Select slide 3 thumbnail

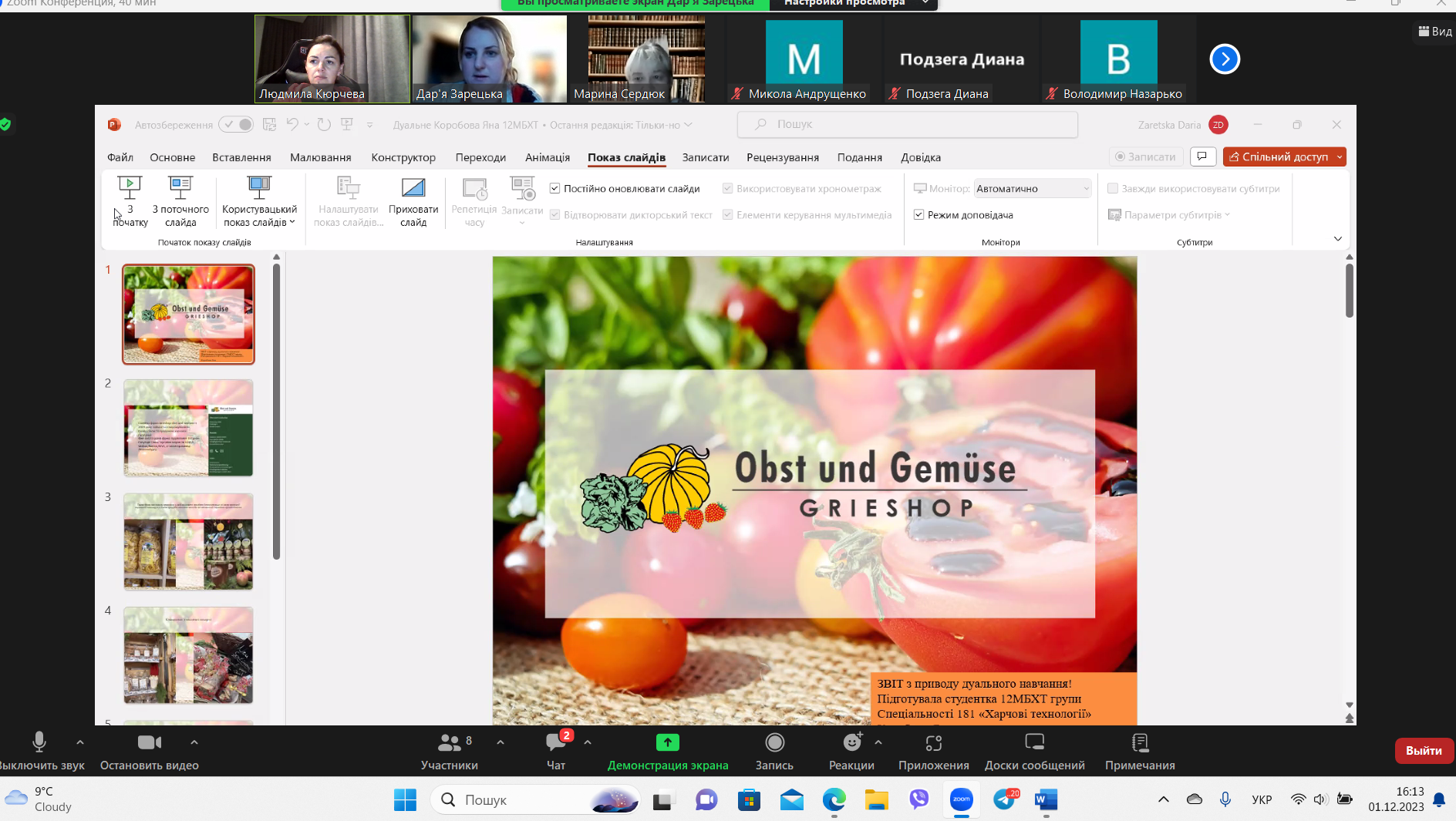pos(188,541)
